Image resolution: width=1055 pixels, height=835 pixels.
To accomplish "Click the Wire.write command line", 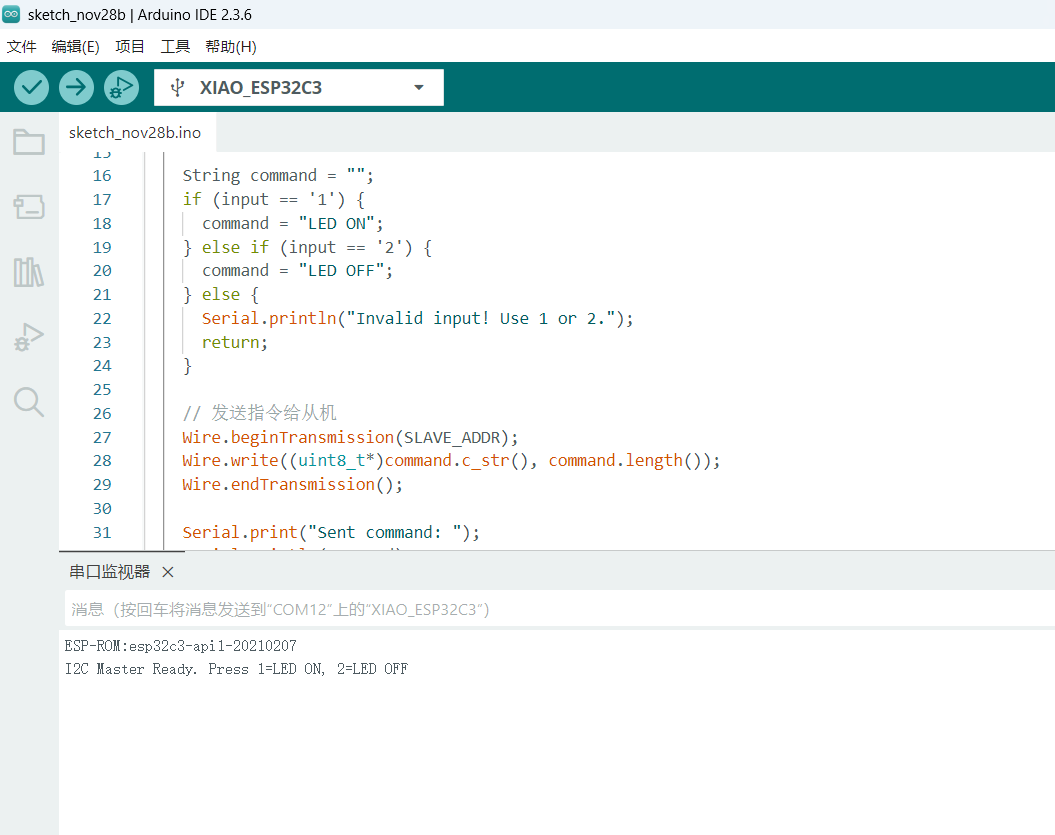I will 451,461.
